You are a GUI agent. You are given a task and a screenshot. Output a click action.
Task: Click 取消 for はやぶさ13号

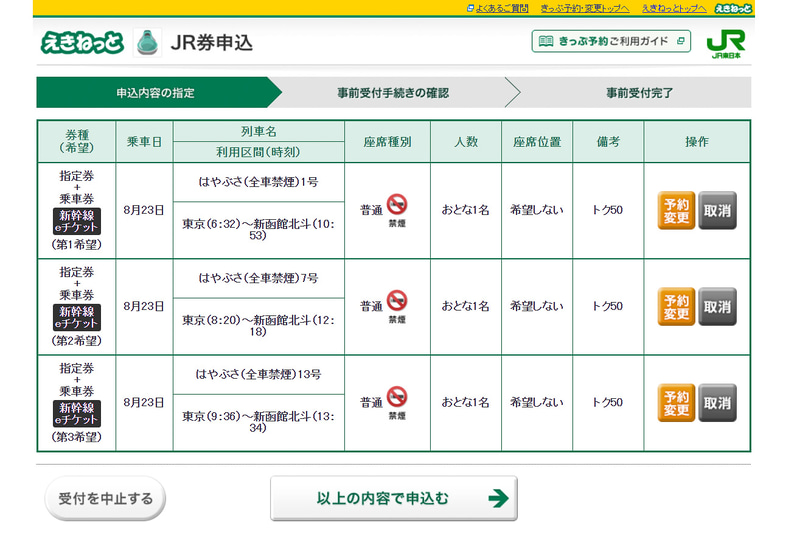(x=717, y=402)
